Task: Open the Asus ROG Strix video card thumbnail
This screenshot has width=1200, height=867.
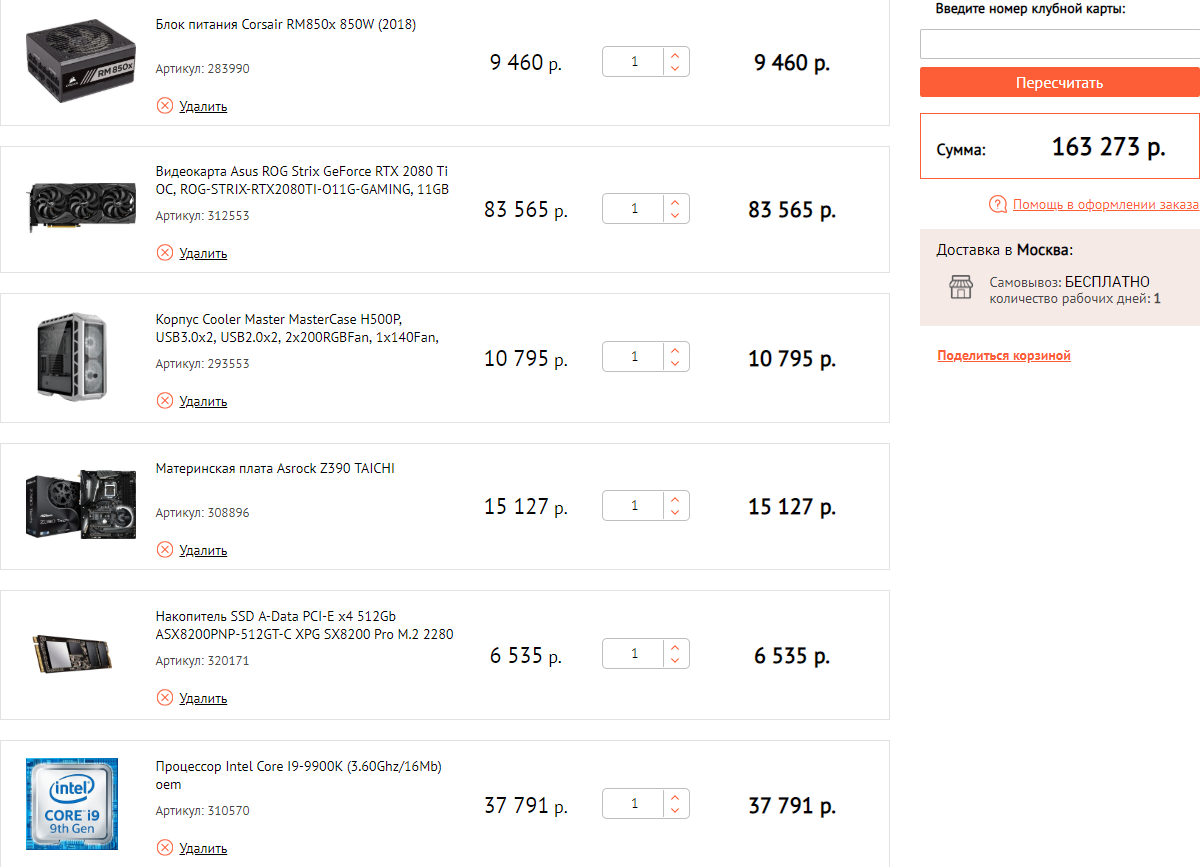Action: click(82, 208)
